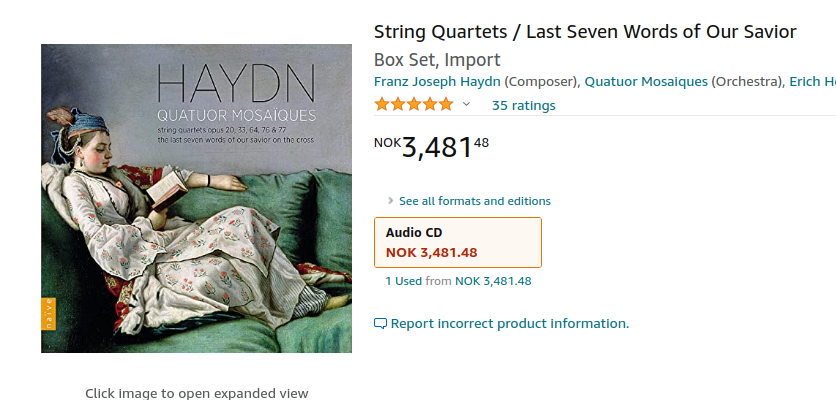Open See all formats and editions
Image resolution: width=836 pixels, height=400 pixels.
click(x=474, y=201)
